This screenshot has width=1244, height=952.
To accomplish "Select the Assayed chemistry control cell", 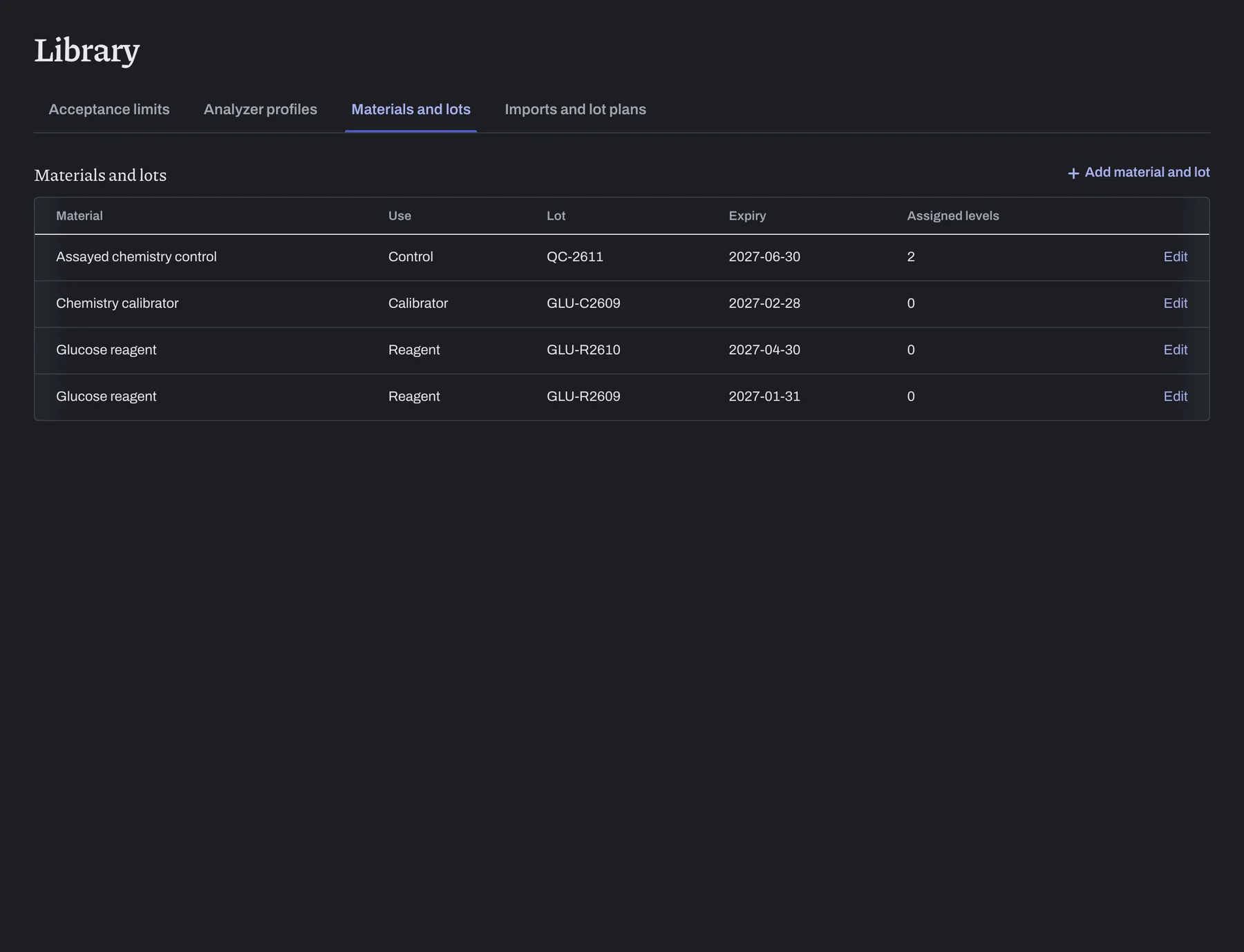I will tap(136, 257).
